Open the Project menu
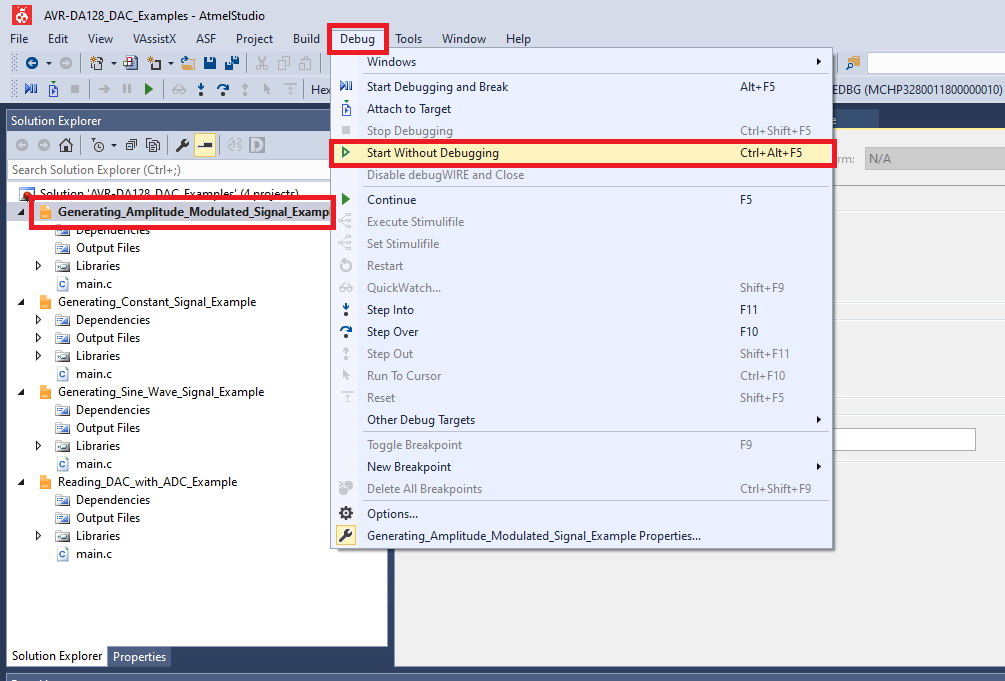The height and width of the screenshot is (681, 1005). click(254, 39)
